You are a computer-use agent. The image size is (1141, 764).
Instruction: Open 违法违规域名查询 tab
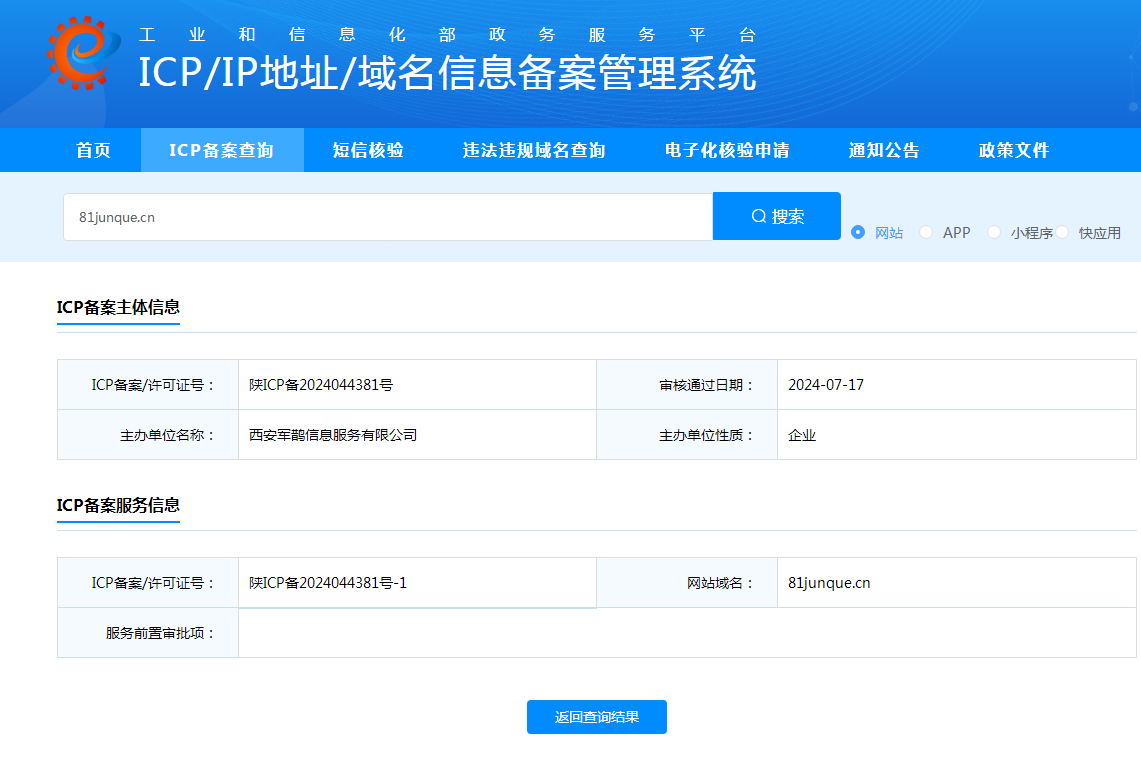click(x=534, y=151)
